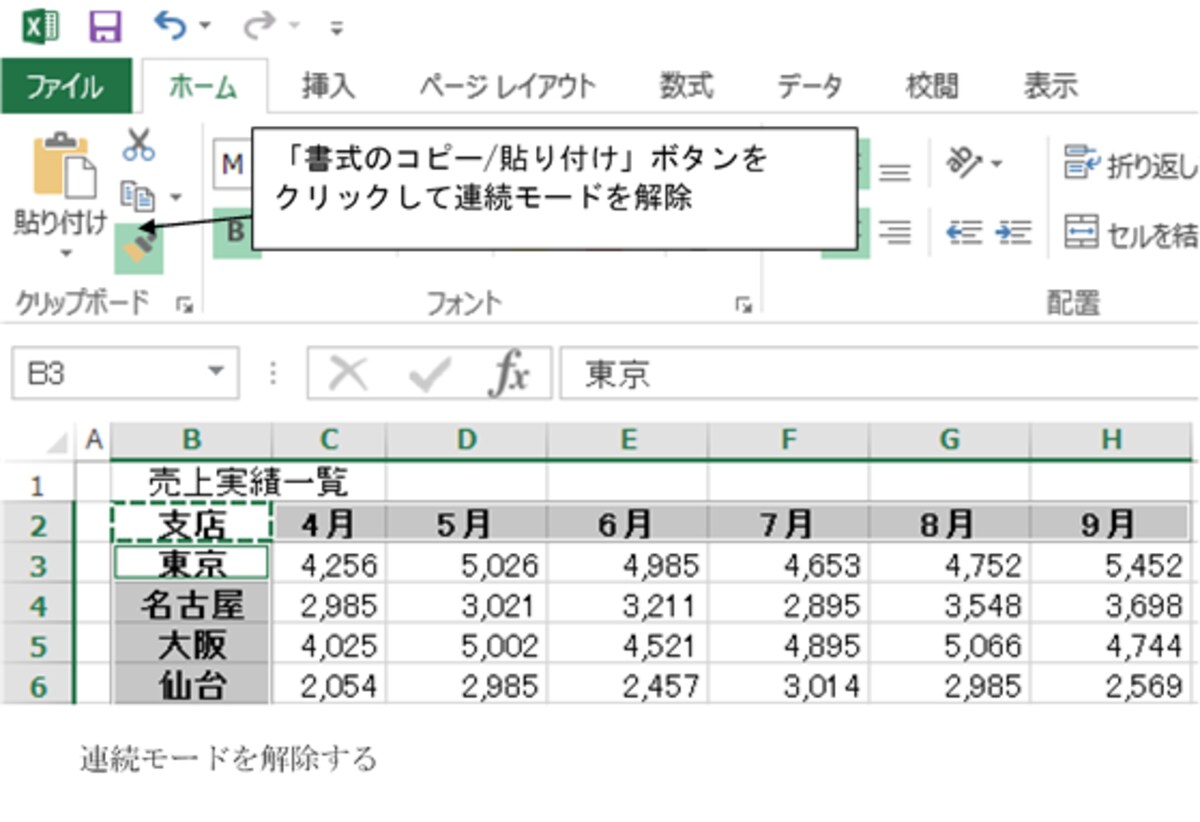1200x822 pixels.
Task: Select row 5 header
Action: pyautogui.click(x=37, y=645)
